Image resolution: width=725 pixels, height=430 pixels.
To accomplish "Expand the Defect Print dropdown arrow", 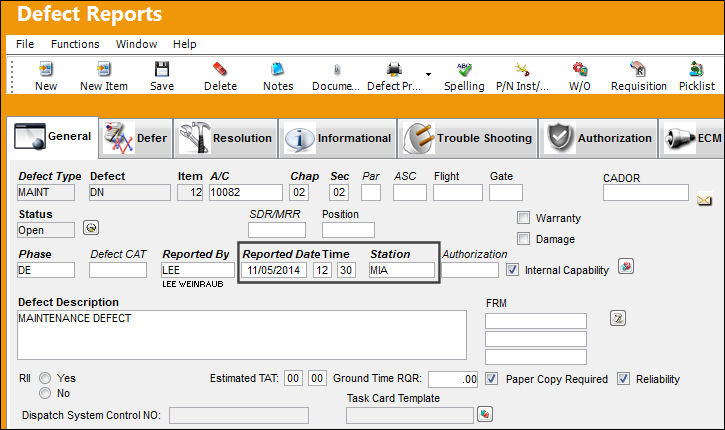I will pos(428,74).
